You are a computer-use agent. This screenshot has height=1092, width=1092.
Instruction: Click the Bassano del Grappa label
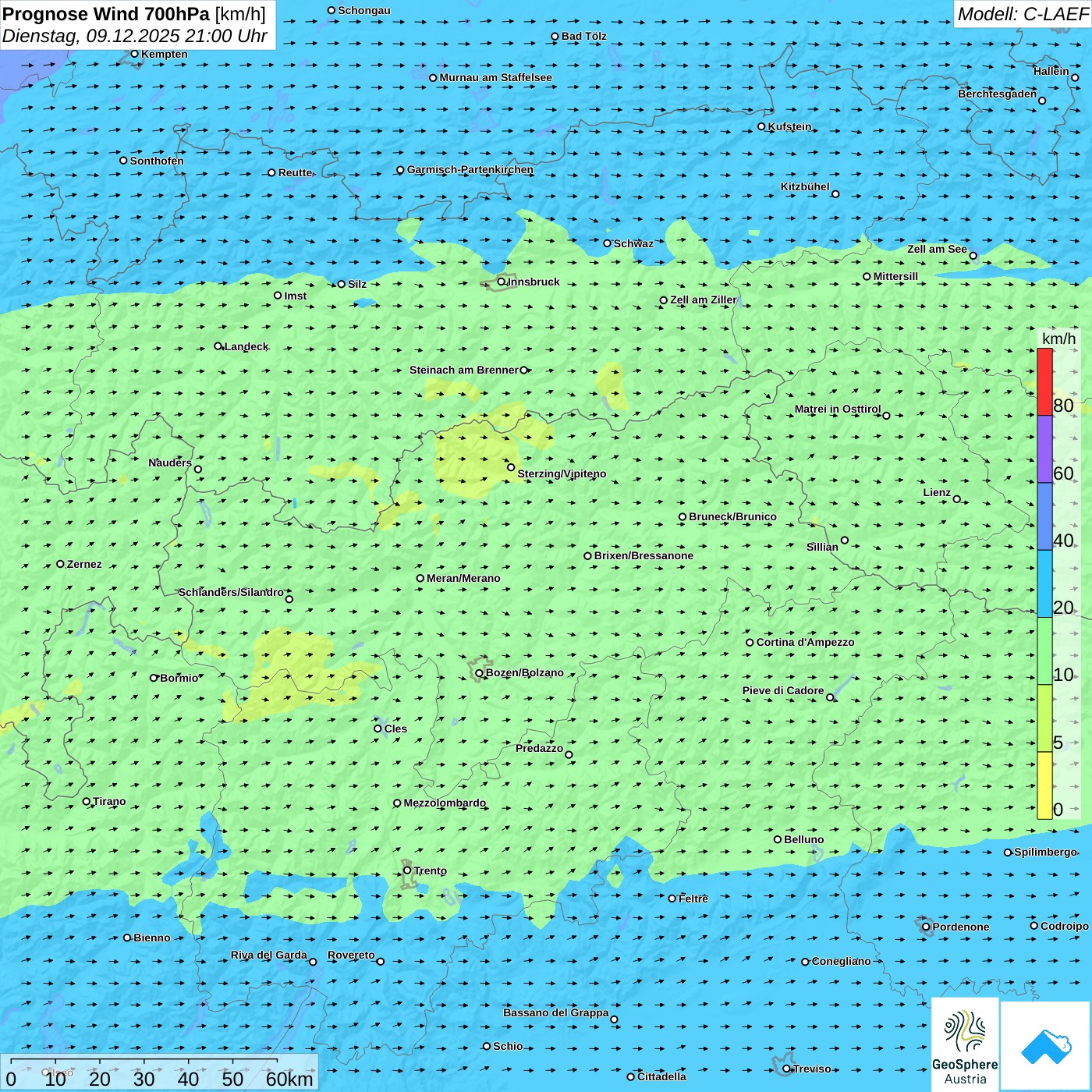click(x=555, y=1012)
